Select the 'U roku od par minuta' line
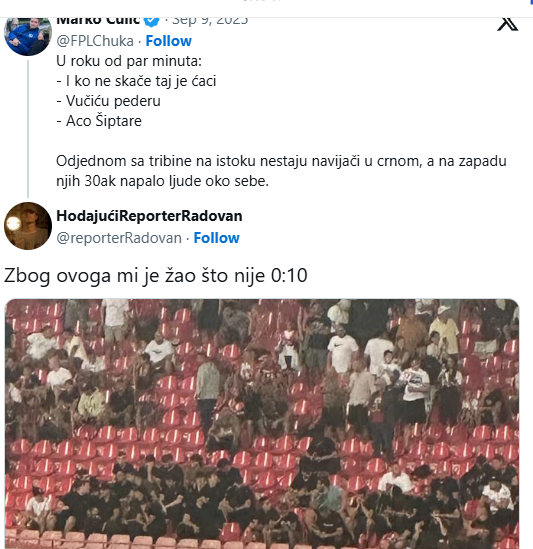533x549 pixels. [x=129, y=61]
